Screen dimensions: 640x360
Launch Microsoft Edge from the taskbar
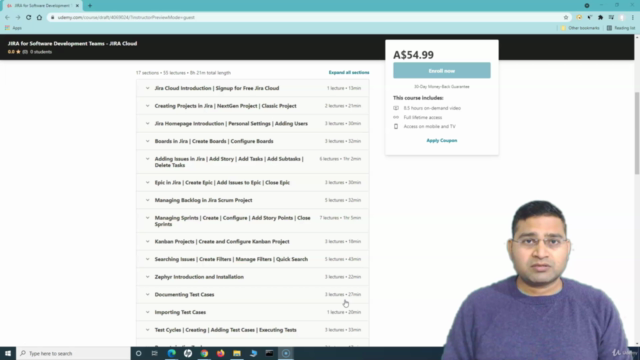coord(171,353)
